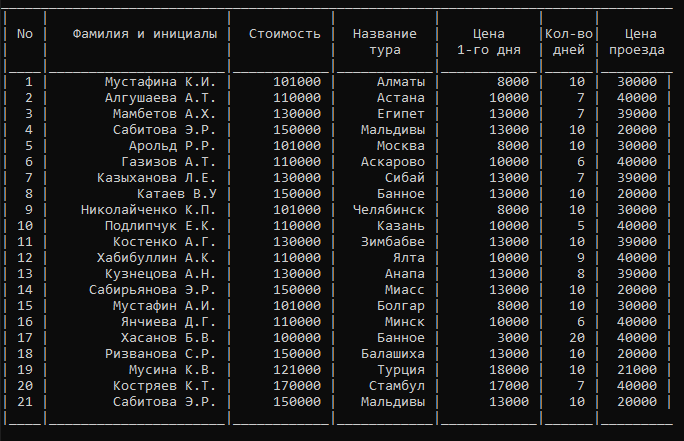This screenshot has height=441, width=684.
Task: Select the name 'Хабибуллин А.К.'
Action: pyautogui.click(x=157, y=258)
